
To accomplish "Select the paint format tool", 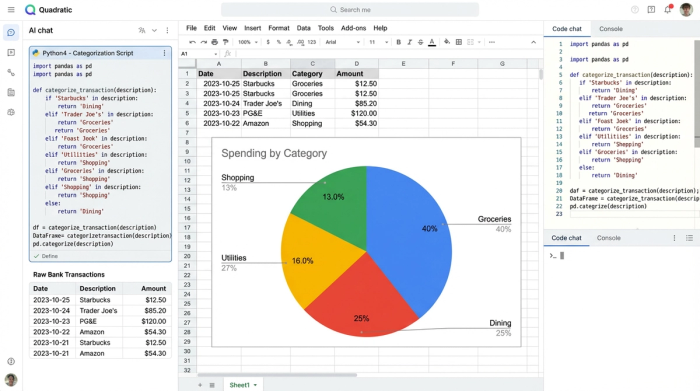I will 225,42.
